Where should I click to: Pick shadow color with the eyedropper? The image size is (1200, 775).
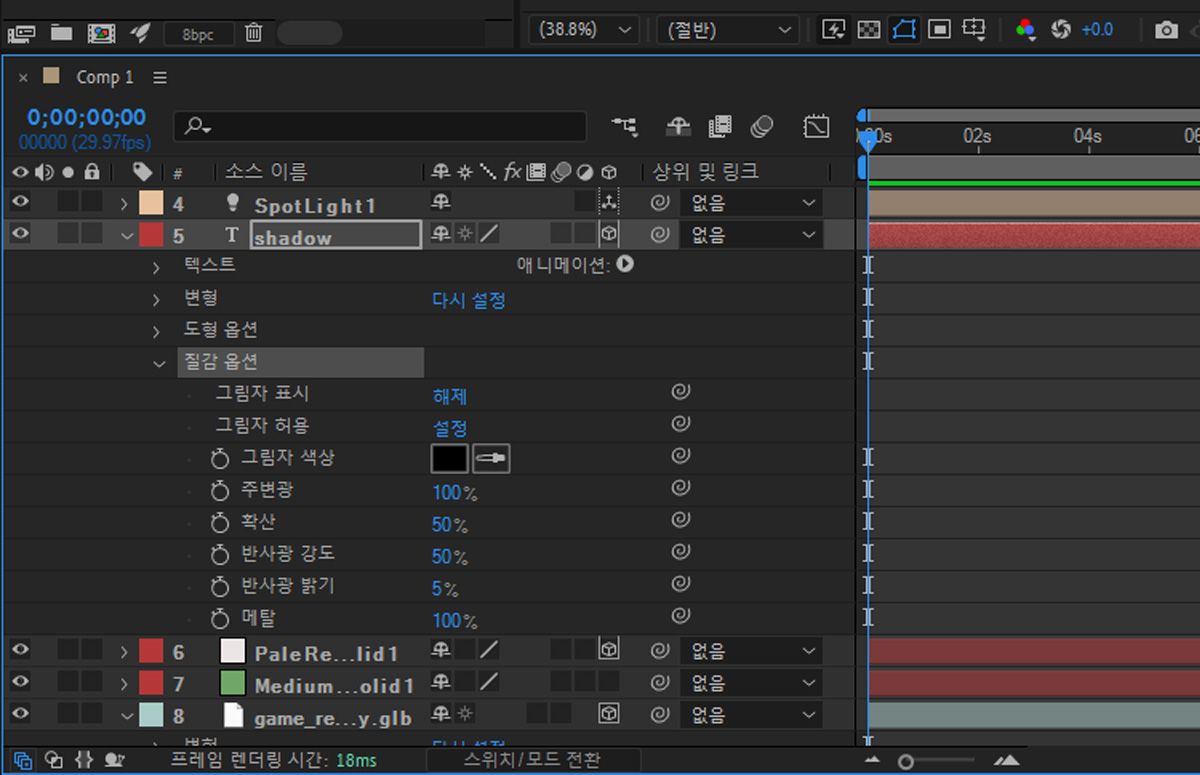(492, 459)
